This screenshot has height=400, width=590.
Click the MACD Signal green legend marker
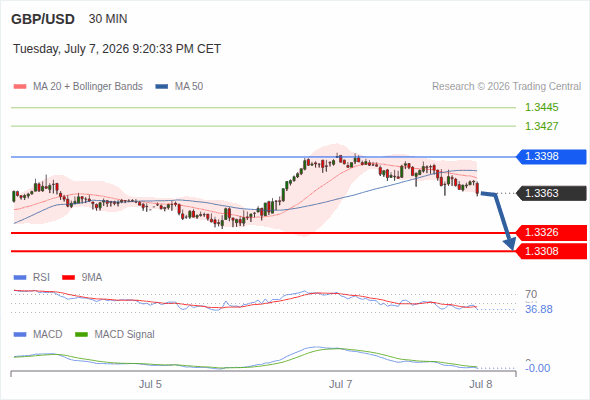click(x=81, y=335)
